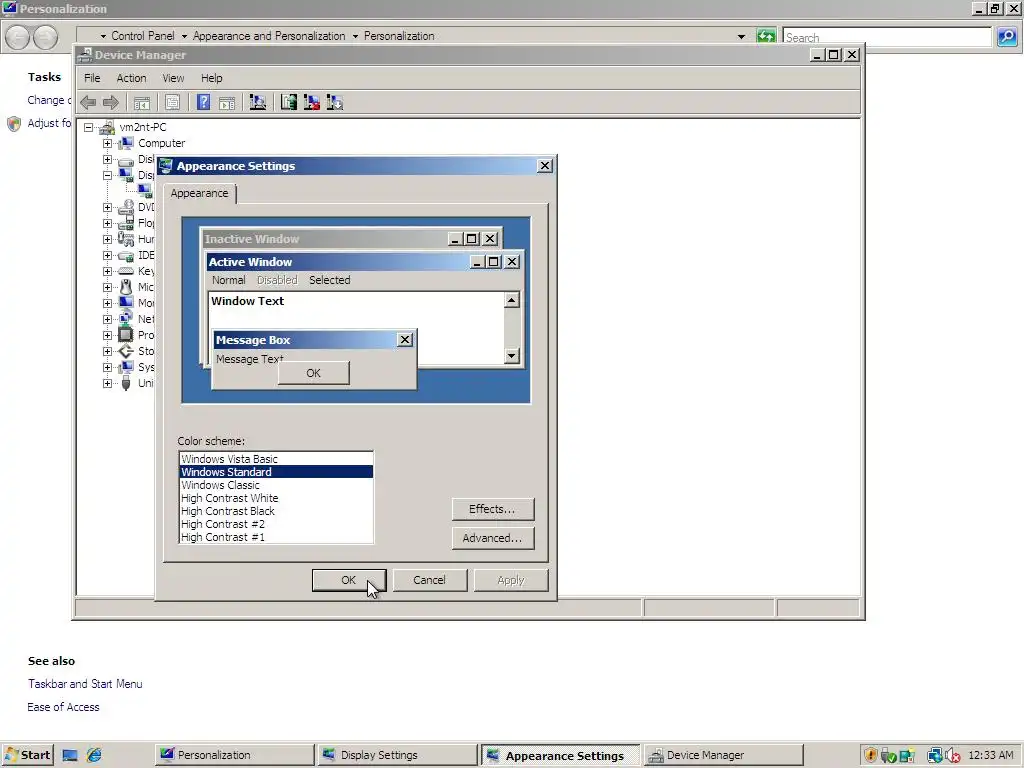Click the preview scrollbar up arrow
The width and height of the screenshot is (1024, 768).
[x=512, y=300]
